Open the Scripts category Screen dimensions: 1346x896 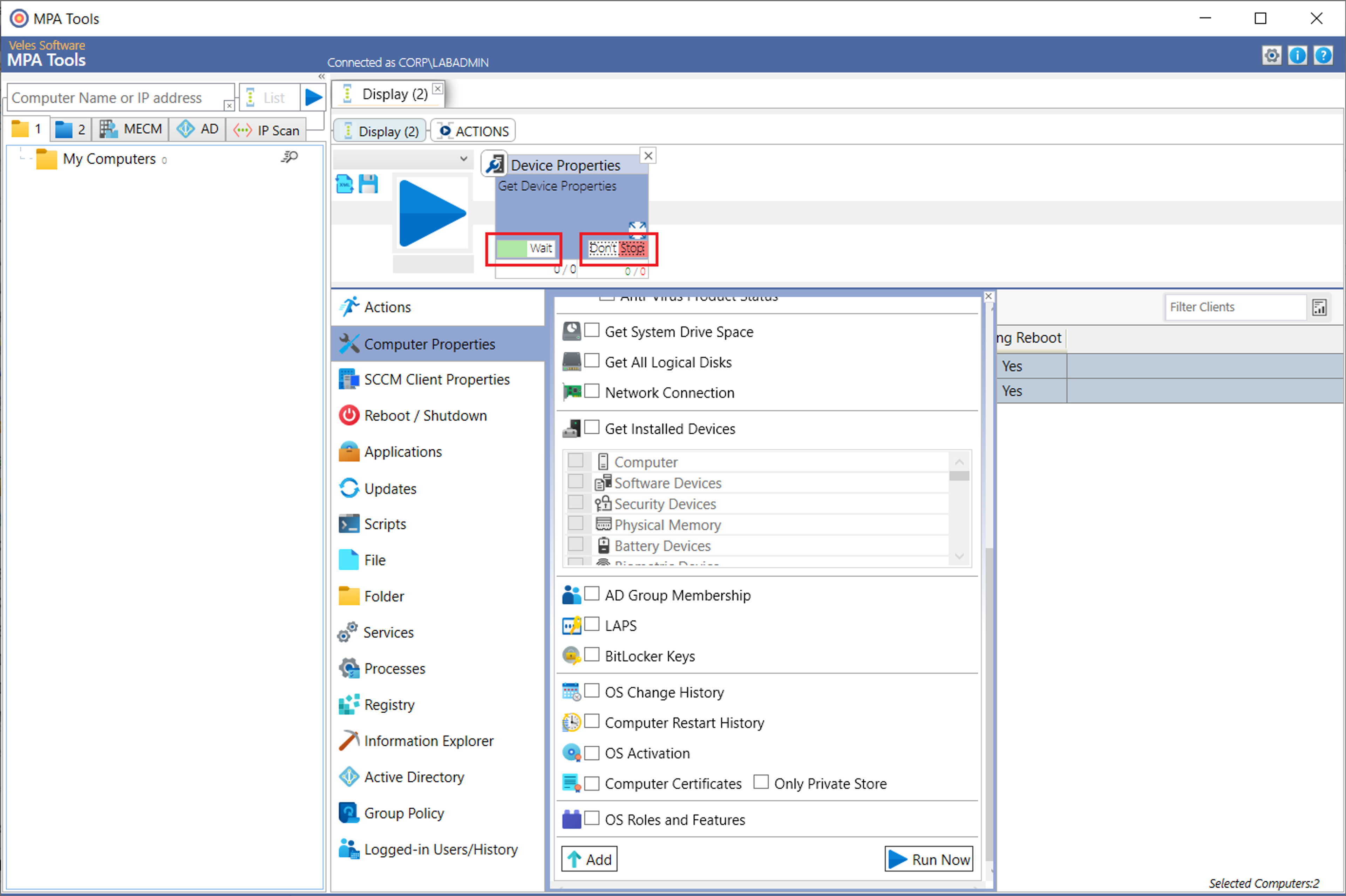437,524
